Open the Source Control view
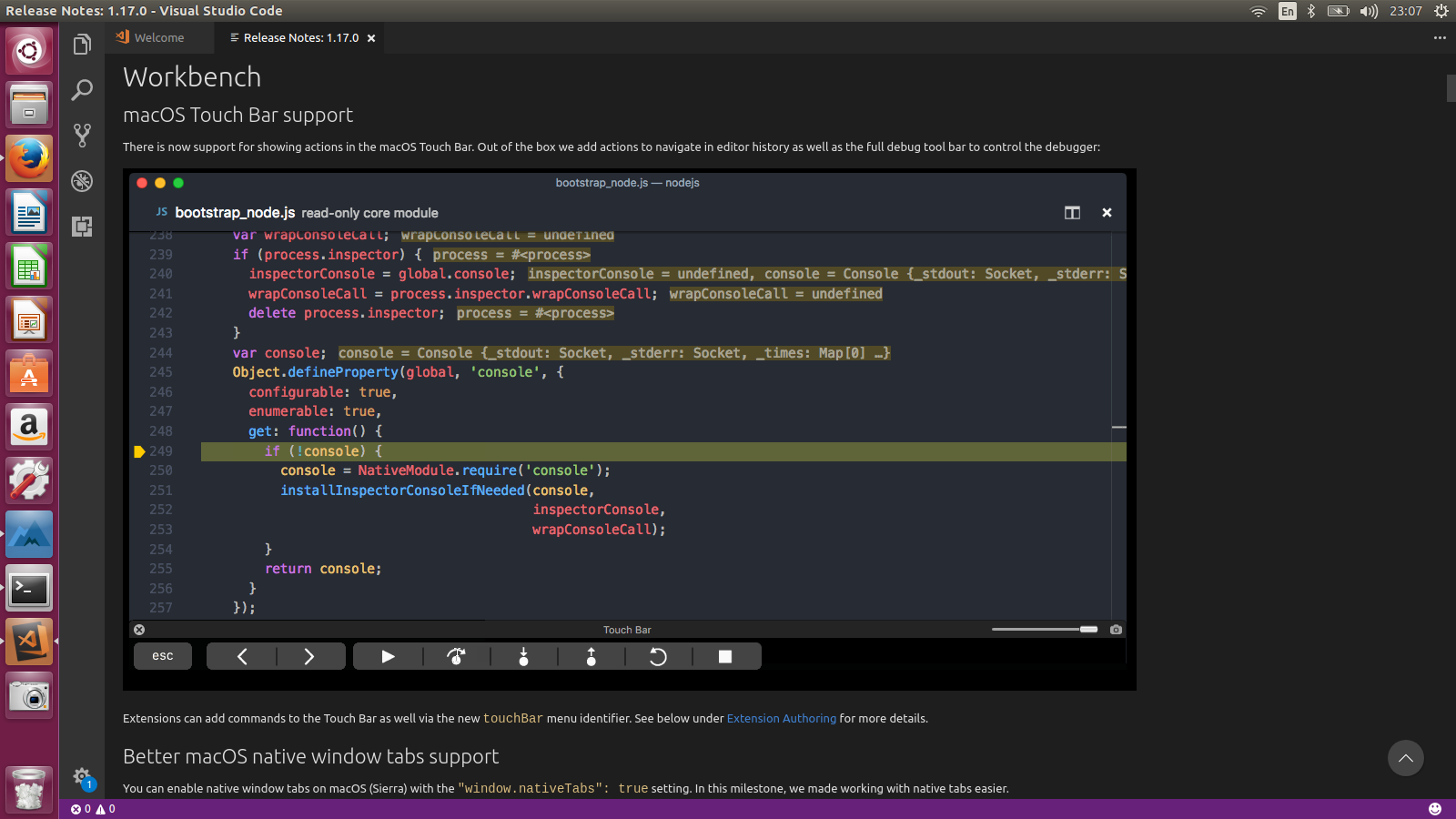 pyautogui.click(x=82, y=134)
